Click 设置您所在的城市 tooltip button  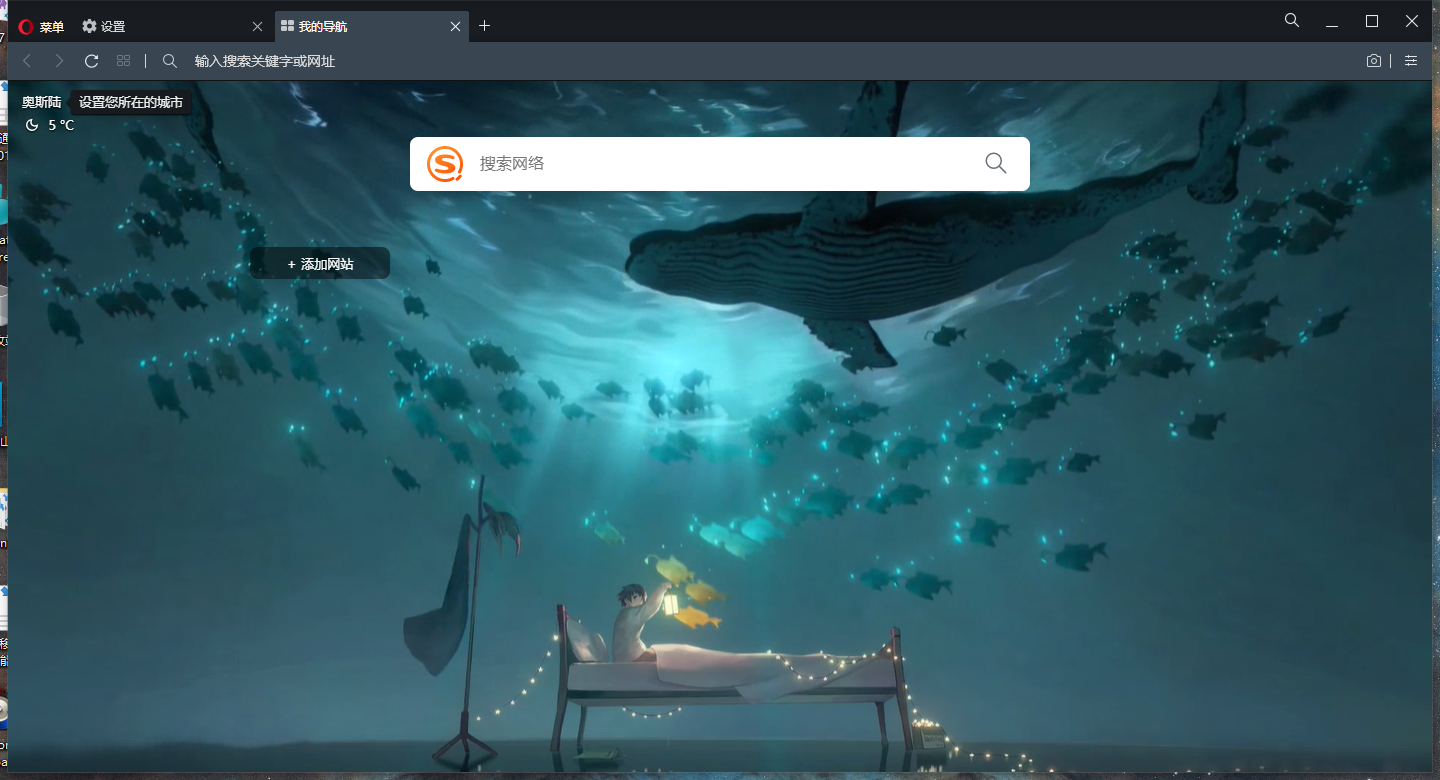pyautogui.click(x=131, y=102)
